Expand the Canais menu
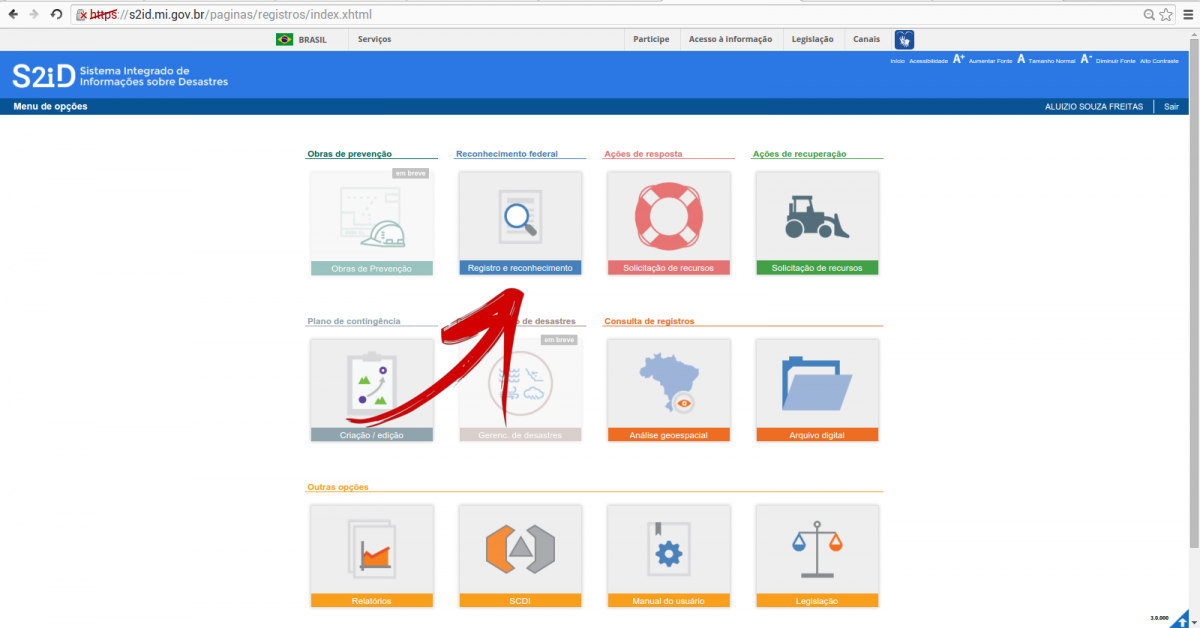The height and width of the screenshot is (628, 1200). 866,39
